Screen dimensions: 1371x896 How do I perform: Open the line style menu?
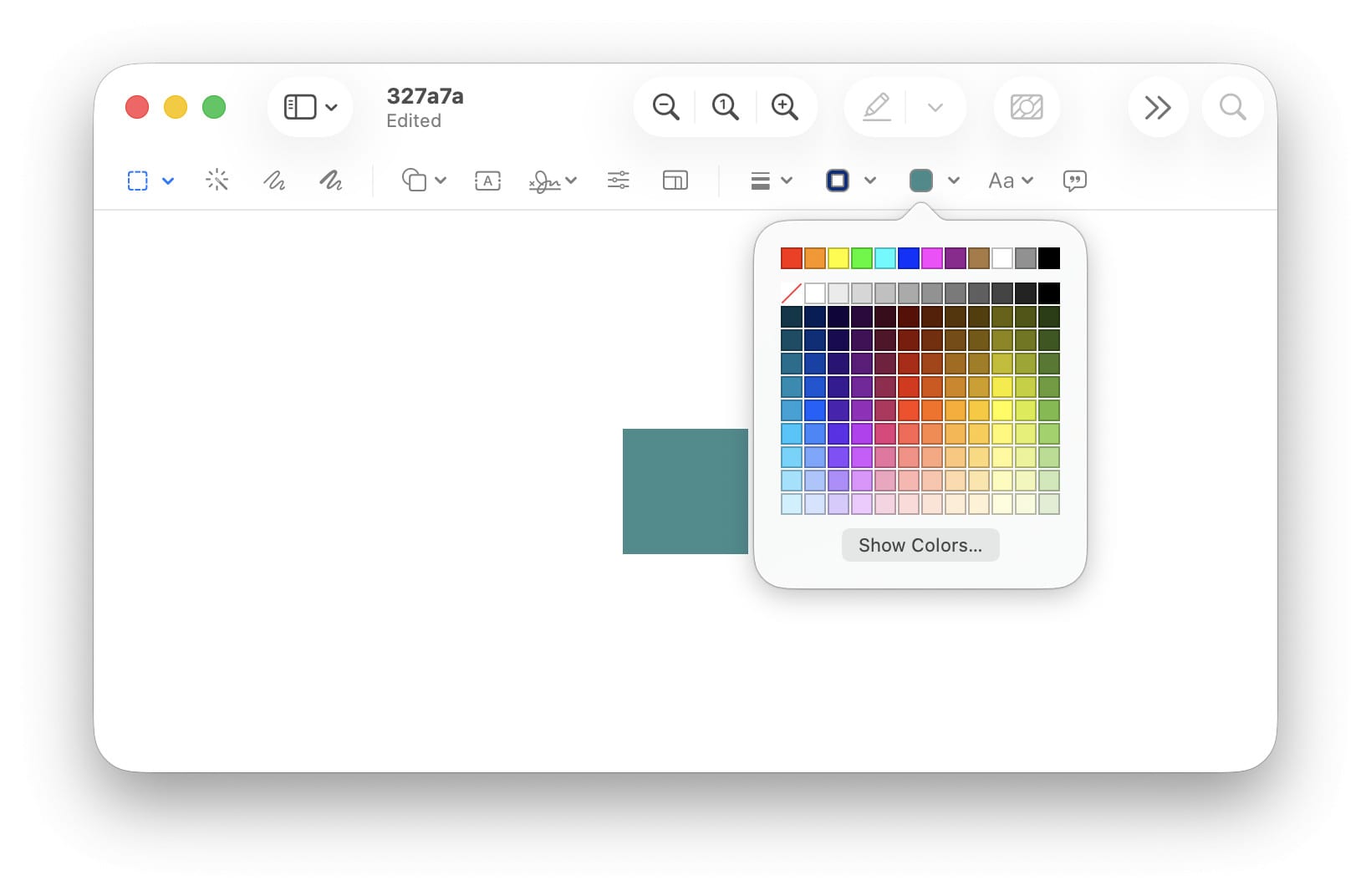(771, 181)
